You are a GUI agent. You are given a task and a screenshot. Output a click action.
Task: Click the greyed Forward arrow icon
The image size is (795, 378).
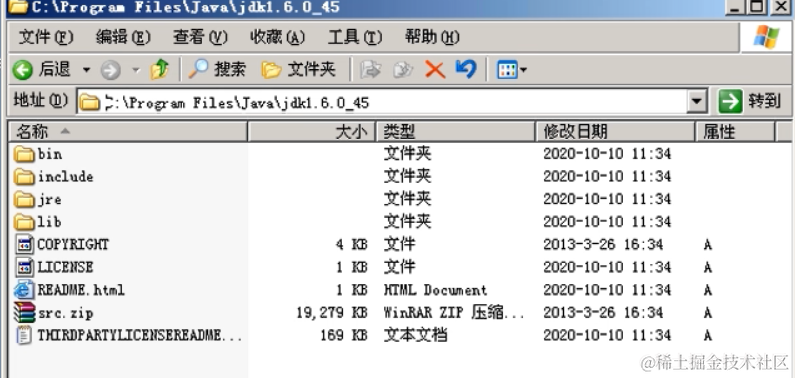[x=110, y=70]
